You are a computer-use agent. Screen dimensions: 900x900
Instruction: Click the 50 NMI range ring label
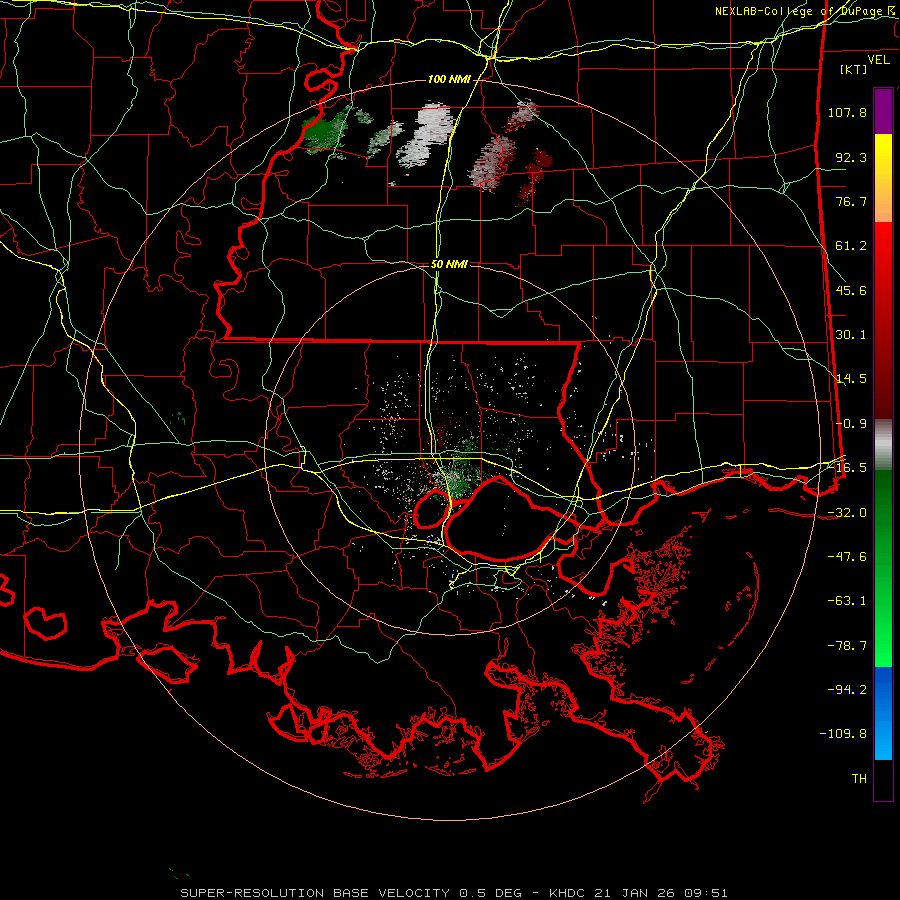(x=449, y=264)
